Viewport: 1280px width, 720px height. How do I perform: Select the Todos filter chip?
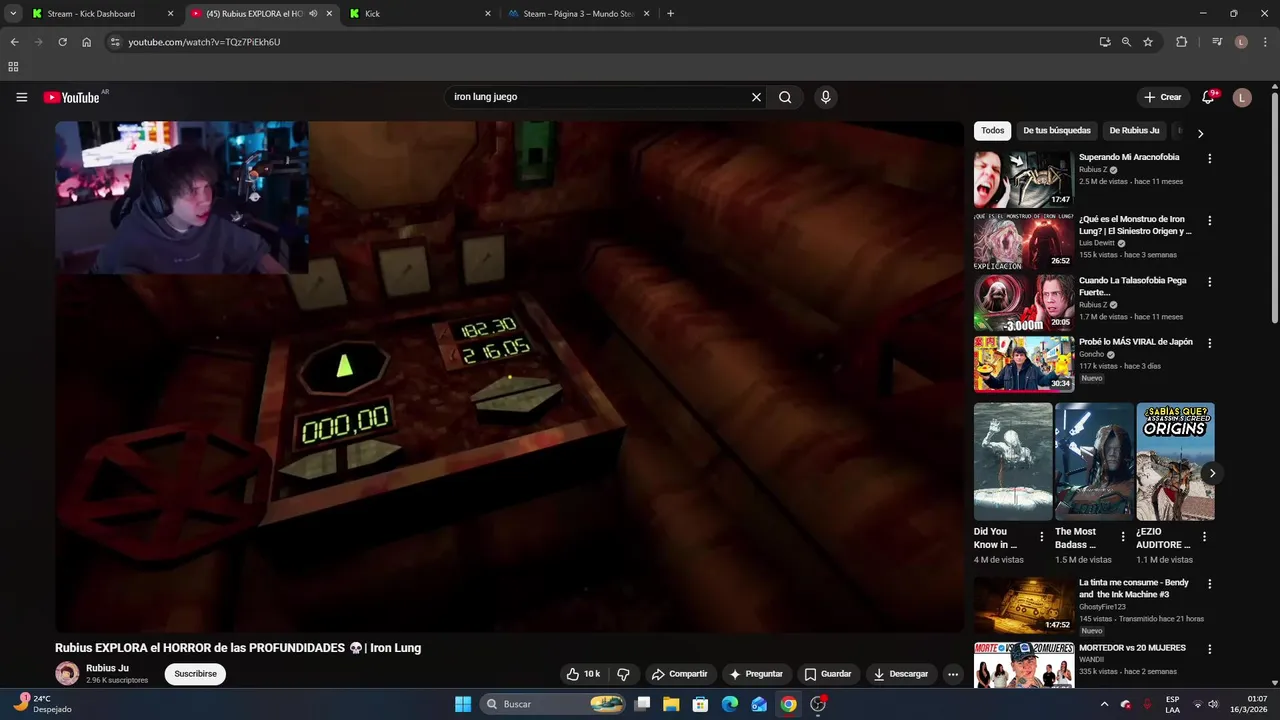click(x=993, y=131)
